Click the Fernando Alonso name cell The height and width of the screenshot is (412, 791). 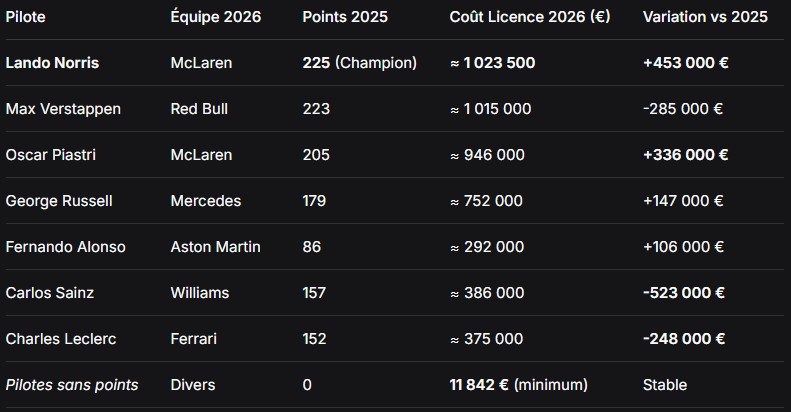tap(66, 247)
